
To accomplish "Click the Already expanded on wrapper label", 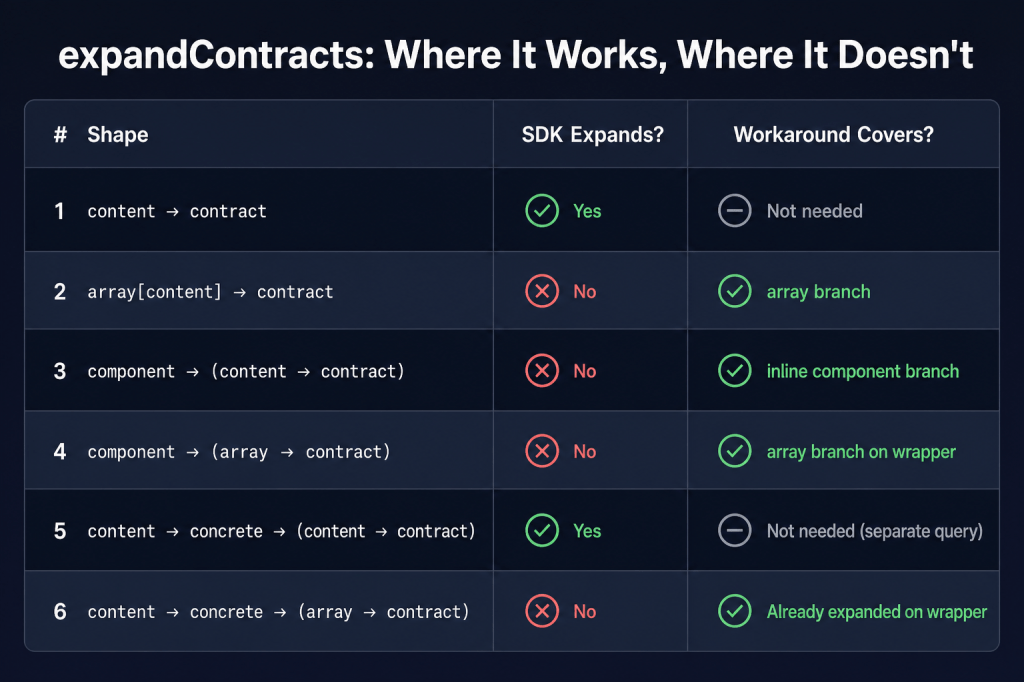I will [x=876, y=612].
